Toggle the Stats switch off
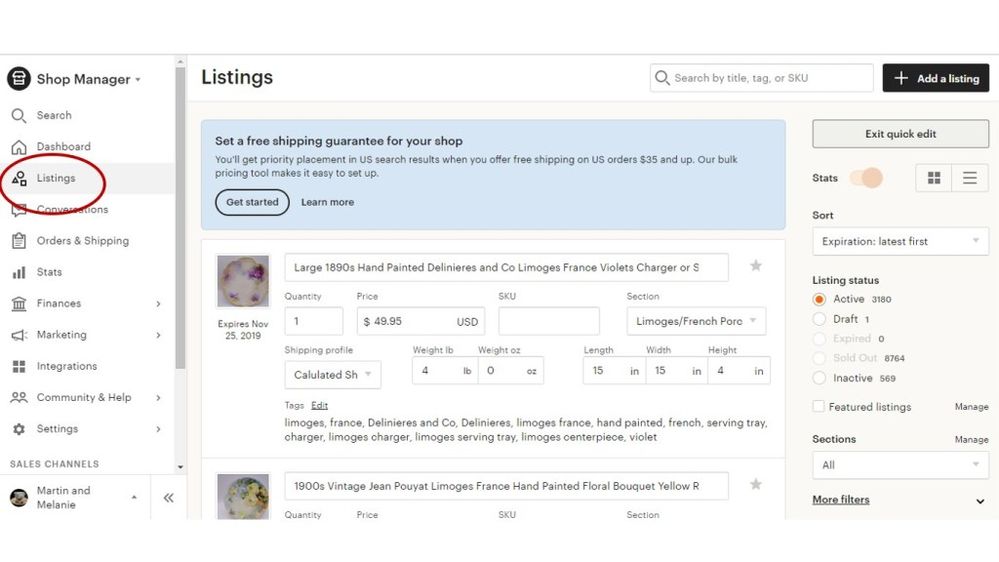999x562 pixels. [x=866, y=178]
